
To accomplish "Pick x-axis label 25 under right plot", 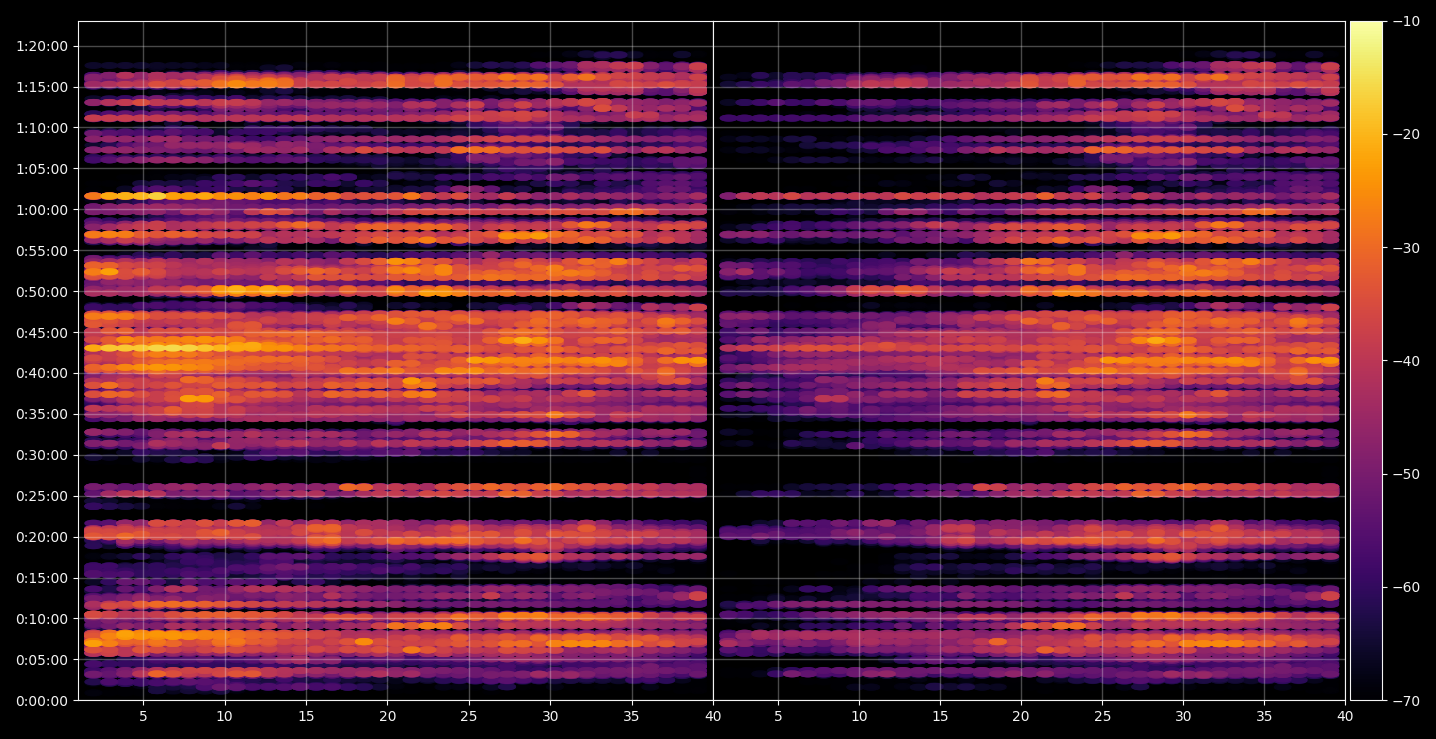I will 1102,716.
